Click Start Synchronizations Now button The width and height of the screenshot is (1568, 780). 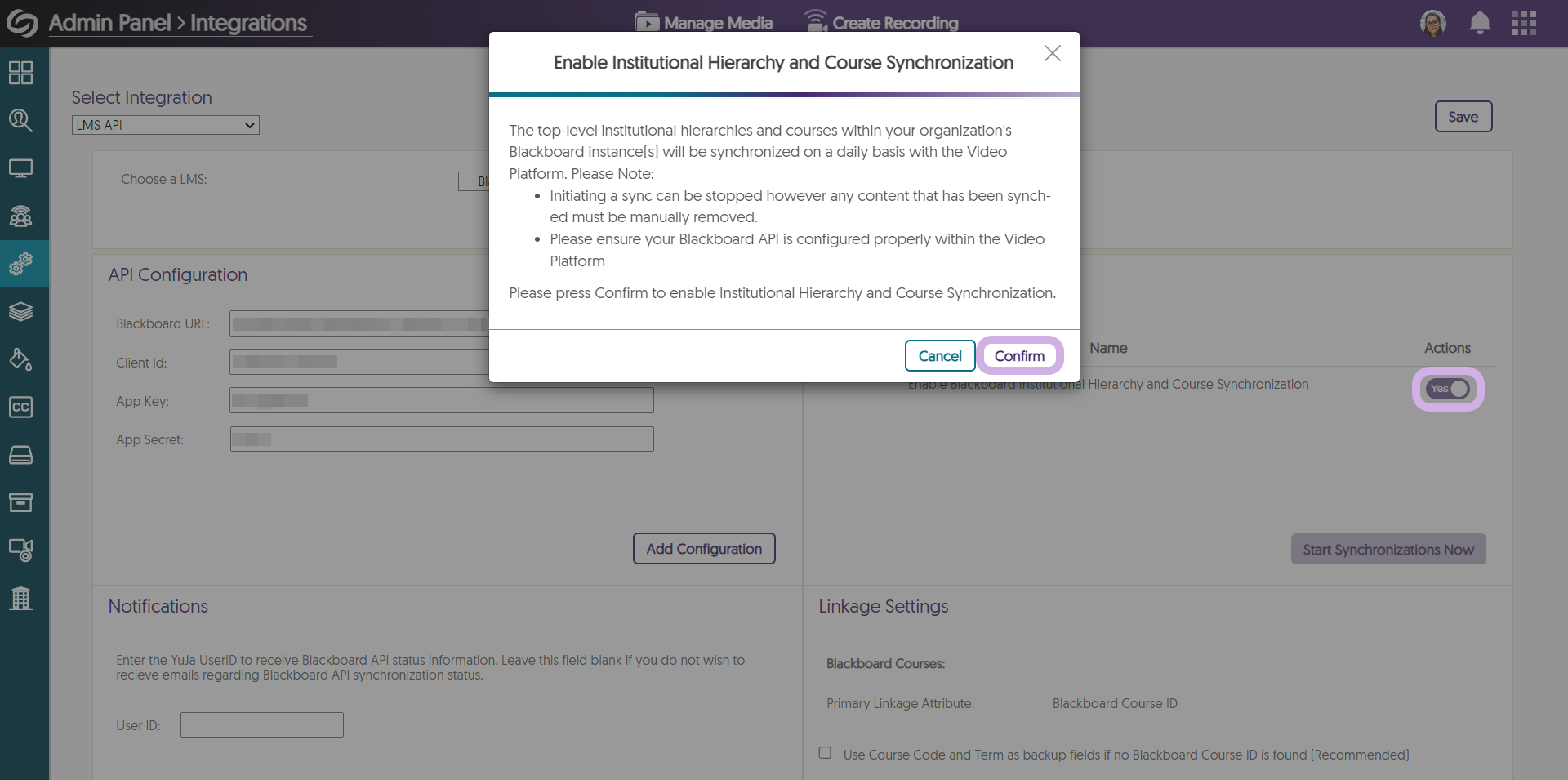(1388, 550)
